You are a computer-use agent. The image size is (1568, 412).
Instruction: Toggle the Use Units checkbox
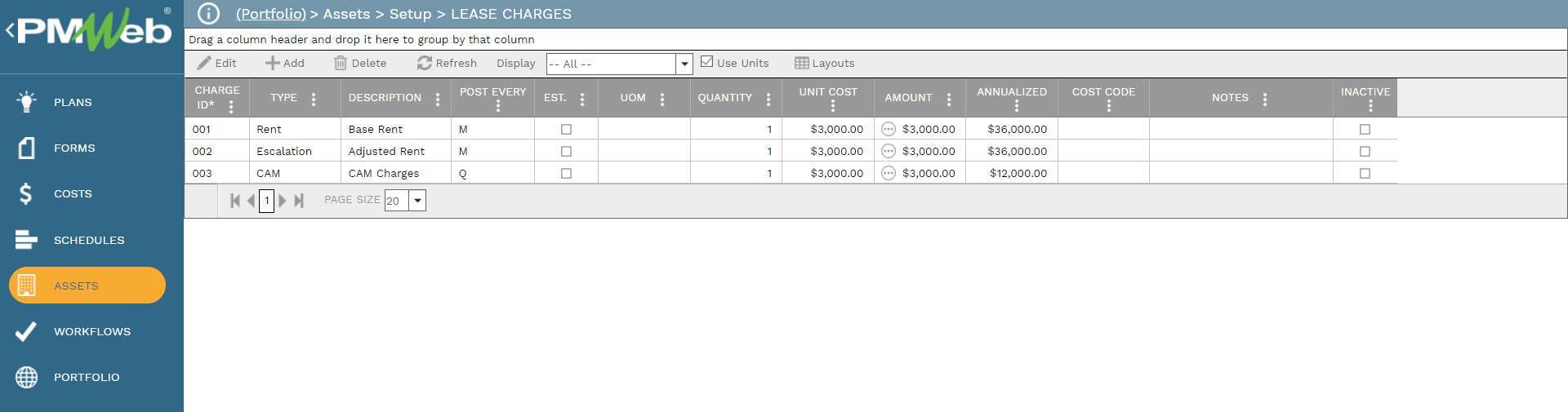707,62
